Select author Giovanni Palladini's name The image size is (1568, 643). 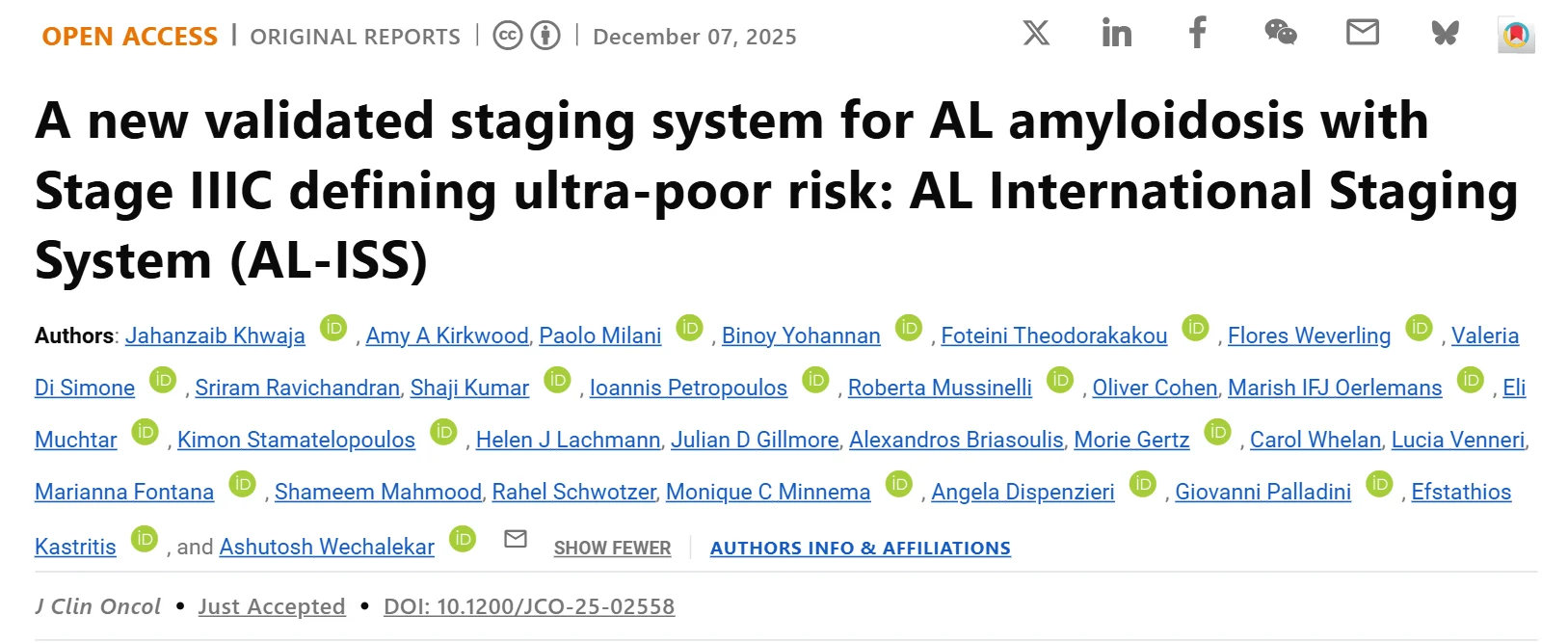click(1262, 492)
